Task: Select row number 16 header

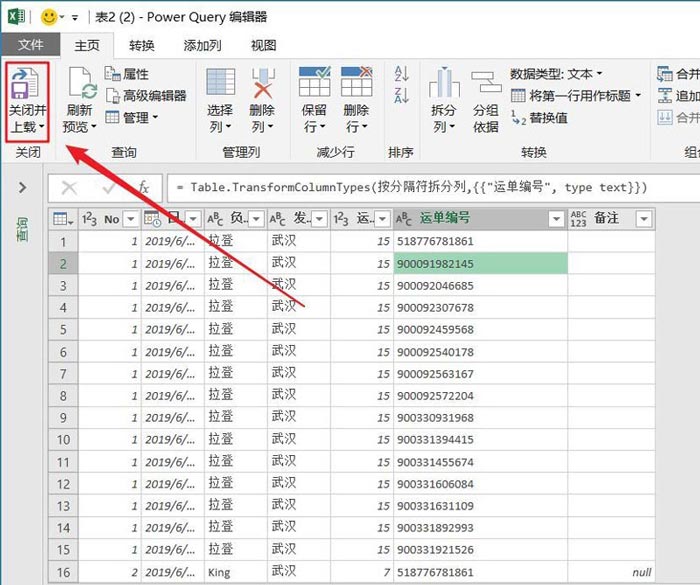Action: pyautogui.click(x=63, y=572)
